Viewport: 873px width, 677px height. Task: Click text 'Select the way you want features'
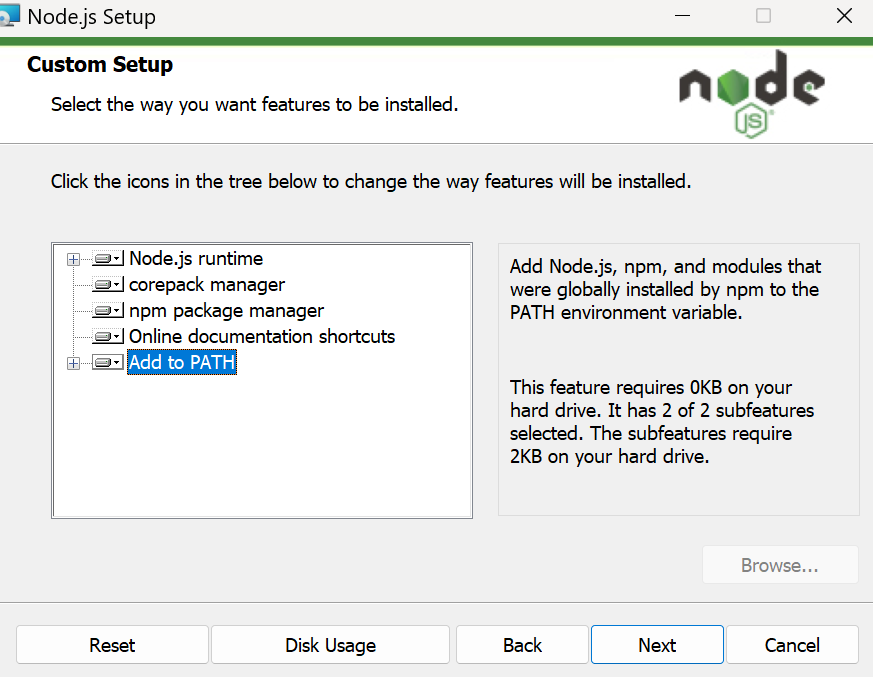click(x=254, y=105)
